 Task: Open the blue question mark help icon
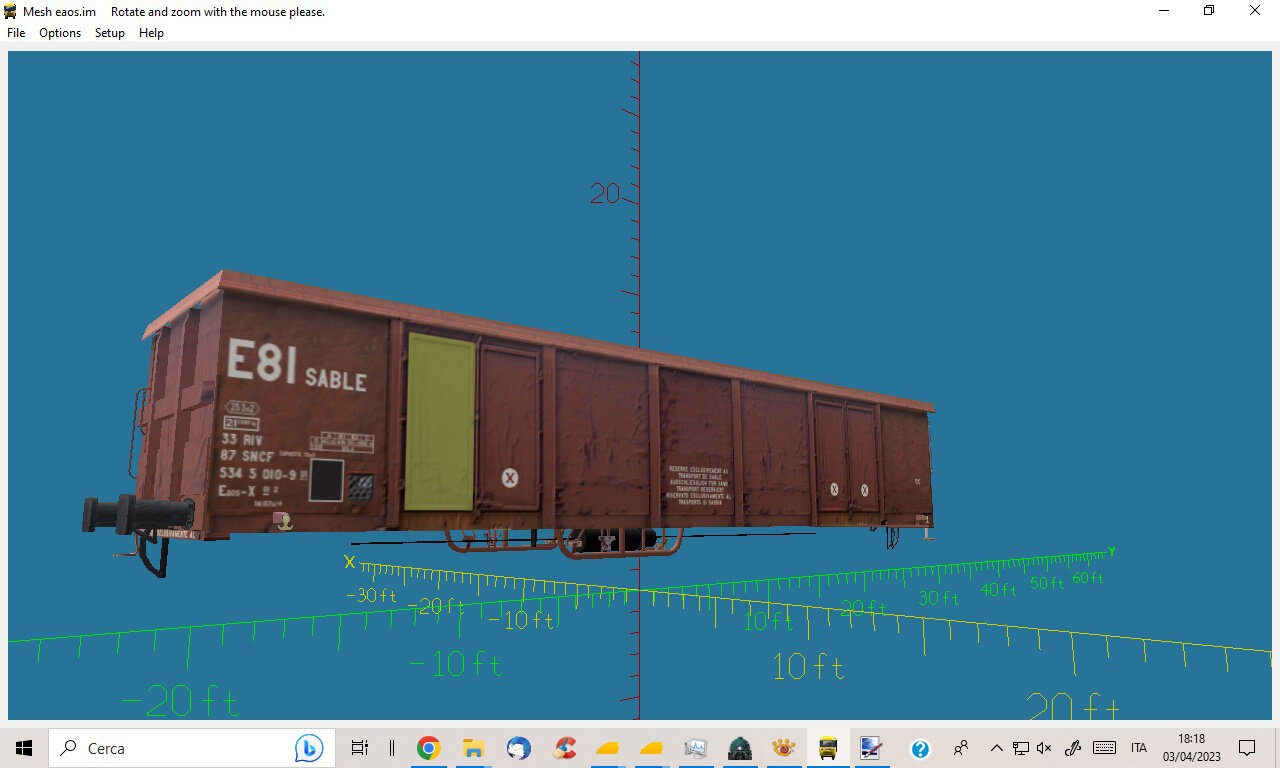click(920, 748)
